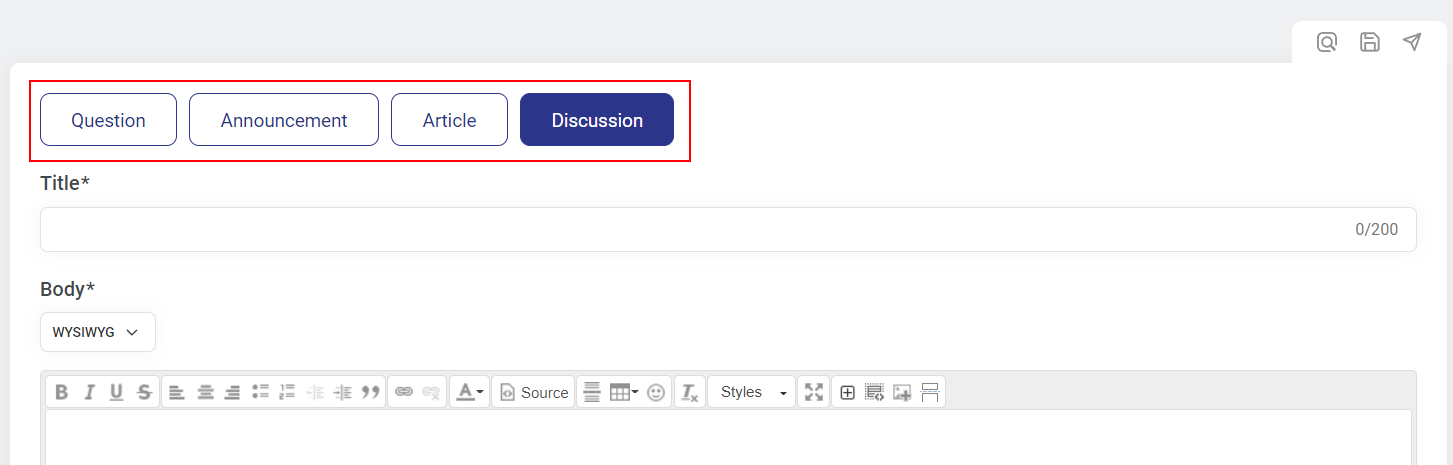Expand the Styles dropdown
The height and width of the screenshot is (465, 1453).
[751, 393]
